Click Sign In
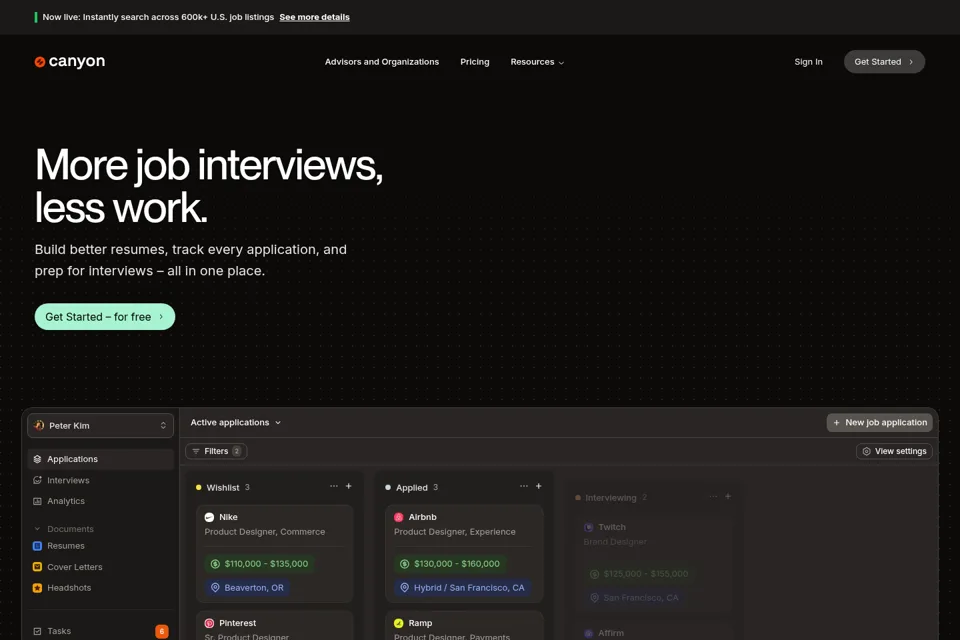Screen dimensions: 960x640 point(808,62)
